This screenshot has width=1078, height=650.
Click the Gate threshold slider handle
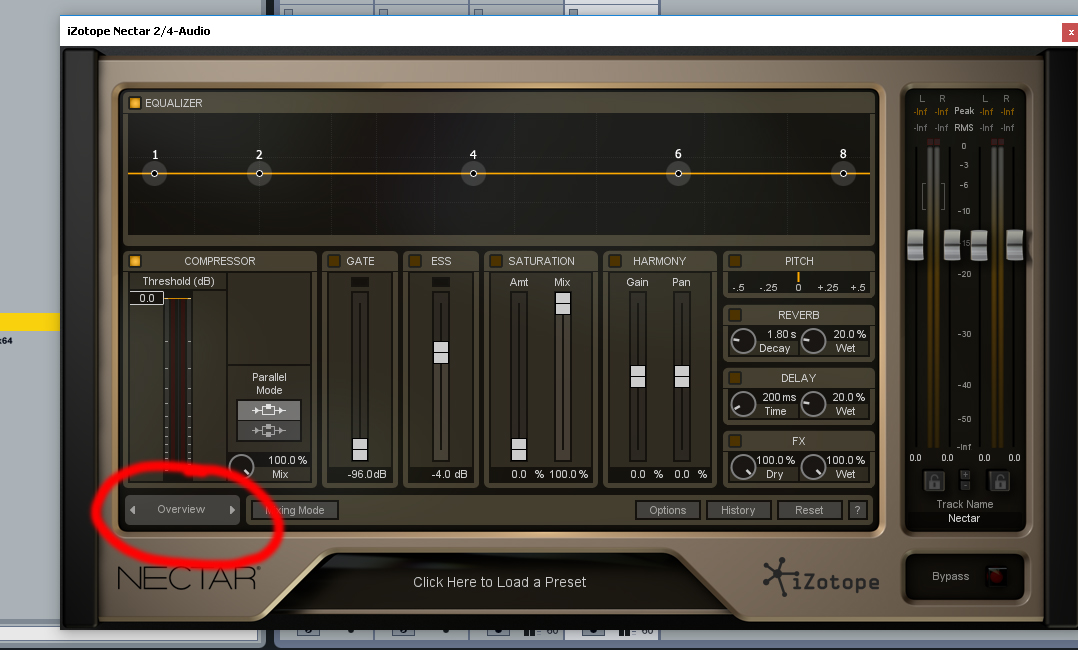(360, 449)
